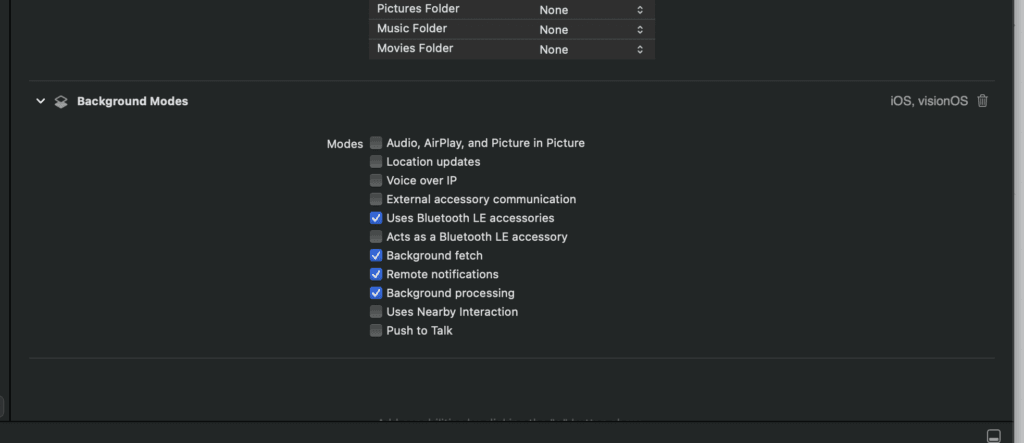Screen dimensions: 1024x443
Task: Uncheck Background processing mode
Action: [376, 293]
